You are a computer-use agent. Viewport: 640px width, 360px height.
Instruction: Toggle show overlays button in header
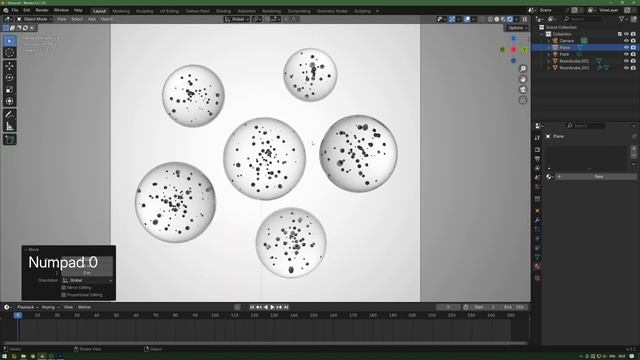467,19
